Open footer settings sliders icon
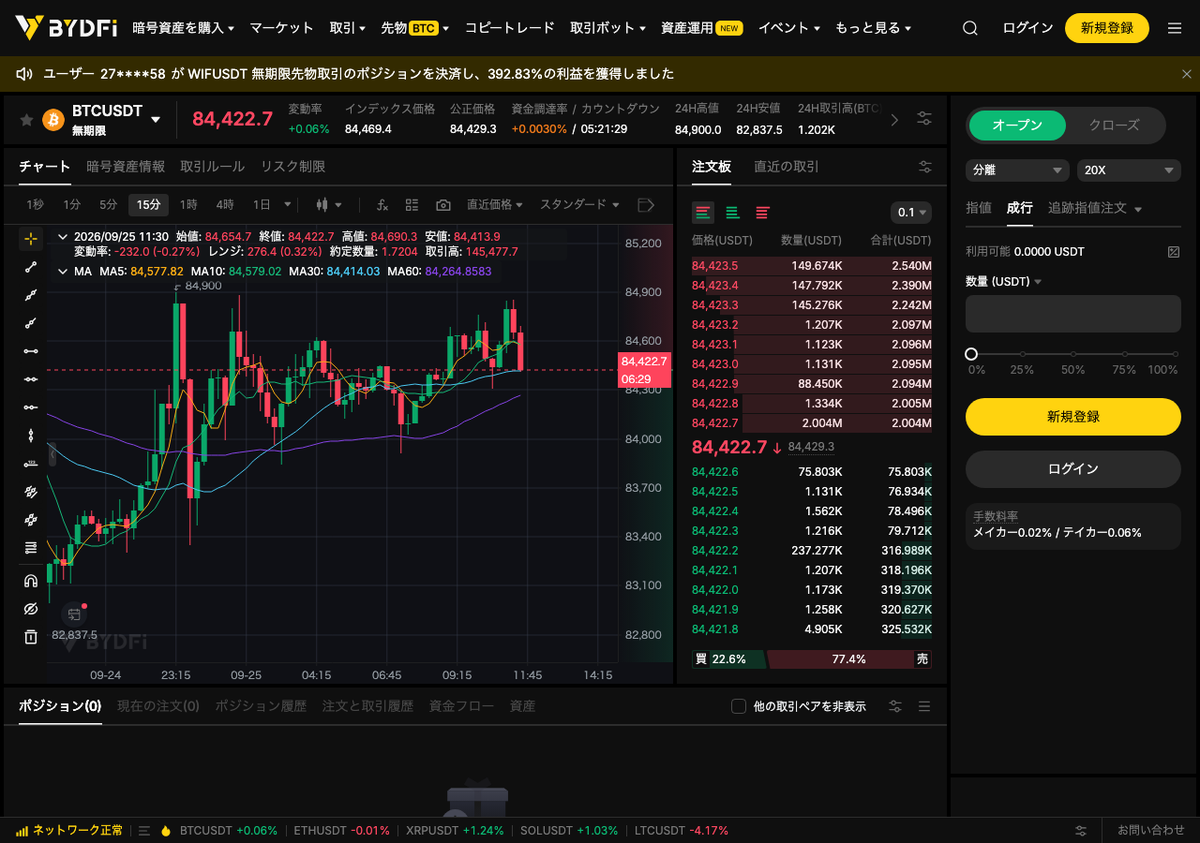Viewport: 1200px width, 843px height. tap(1081, 831)
